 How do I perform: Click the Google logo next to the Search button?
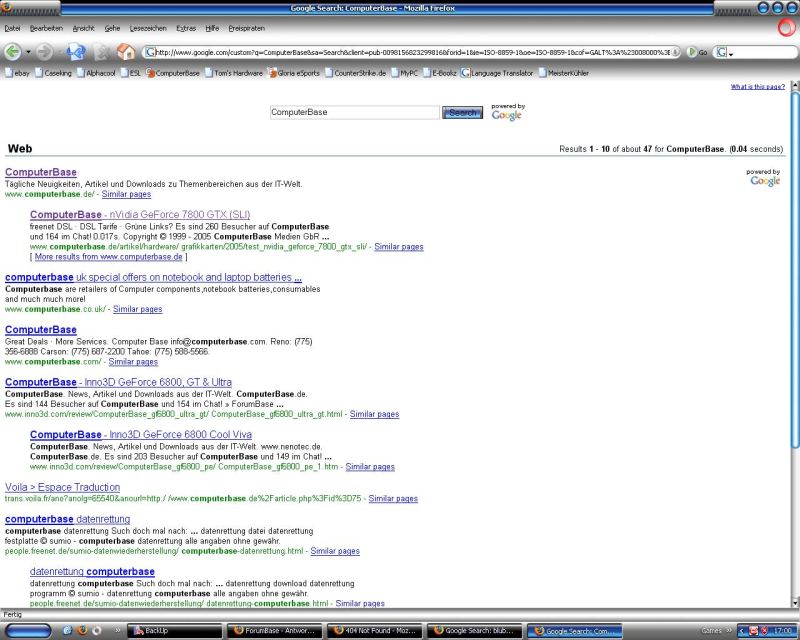(507, 115)
